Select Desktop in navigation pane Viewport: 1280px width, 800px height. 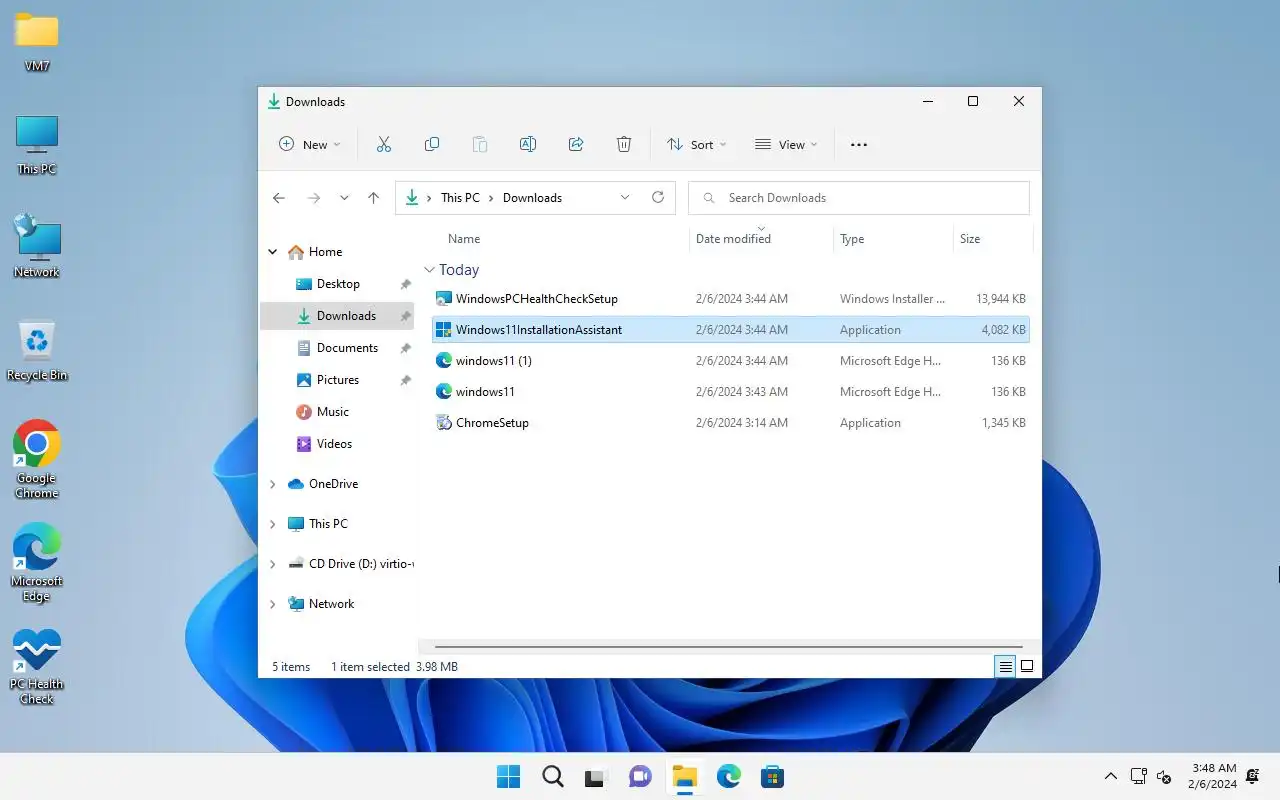[x=337, y=284]
